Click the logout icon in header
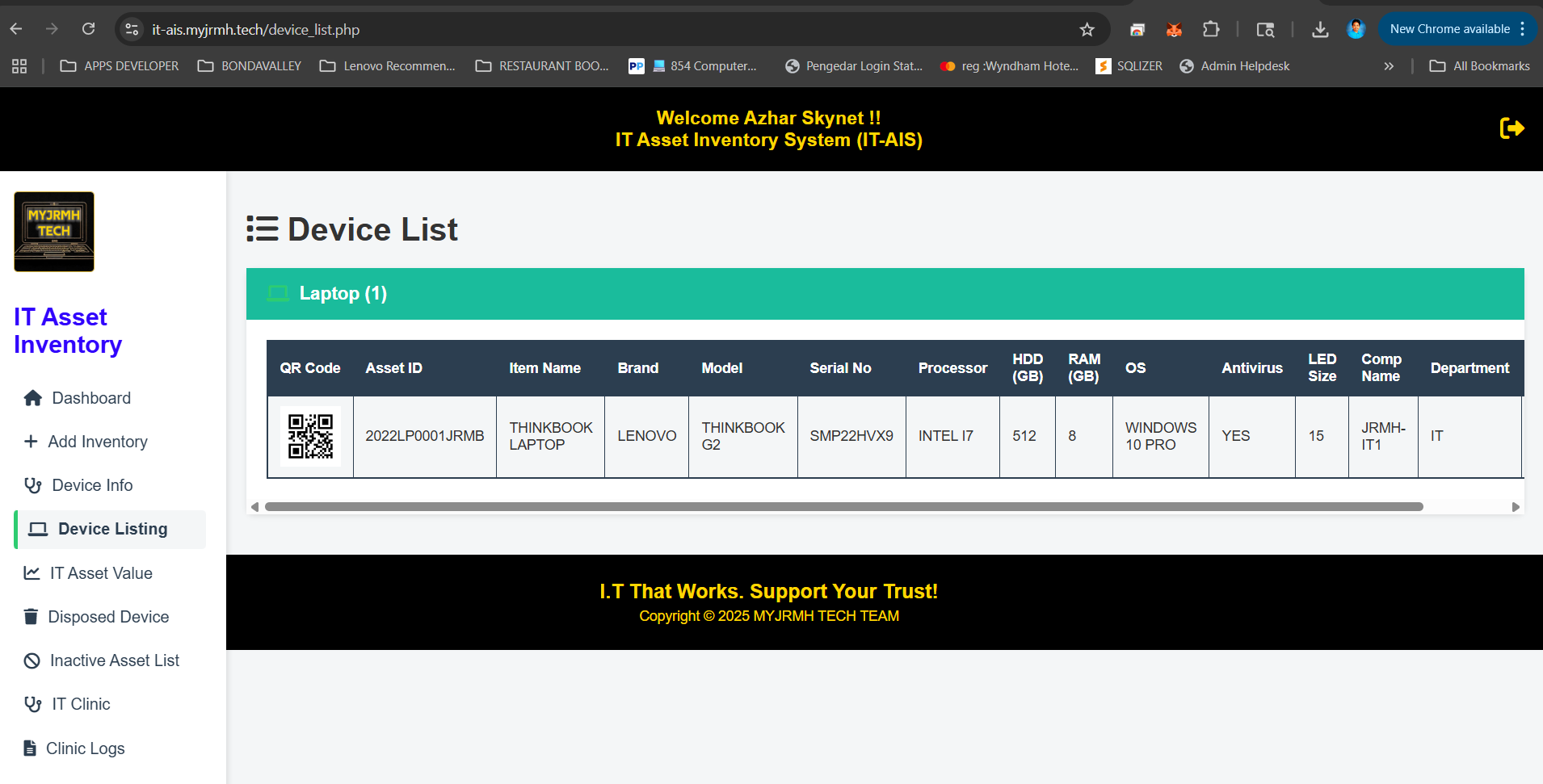The height and width of the screenshot is (784, 1543). click(1511, 128)
